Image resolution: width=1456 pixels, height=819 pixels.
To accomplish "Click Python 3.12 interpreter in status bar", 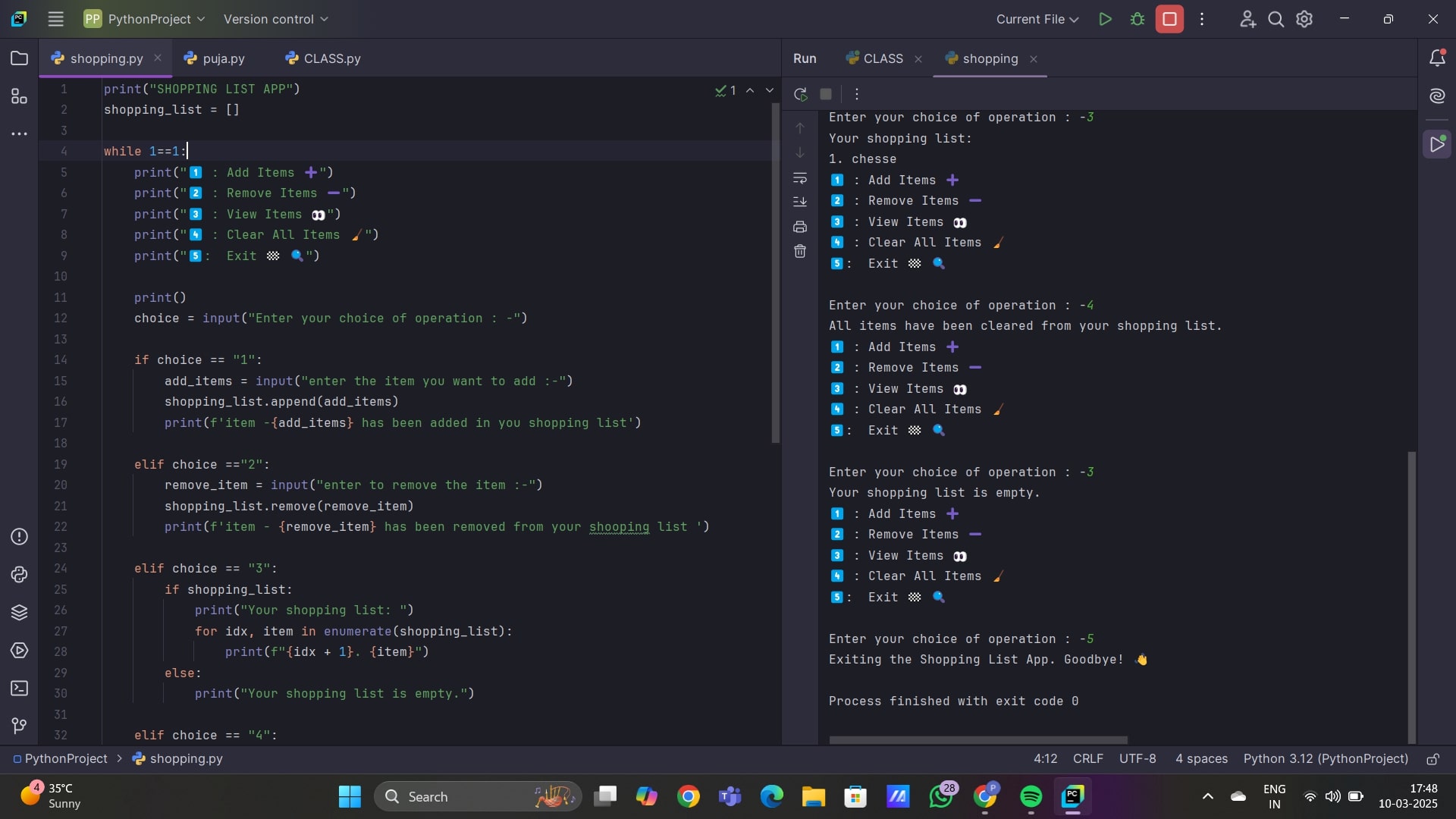I will coord(1324,758).
